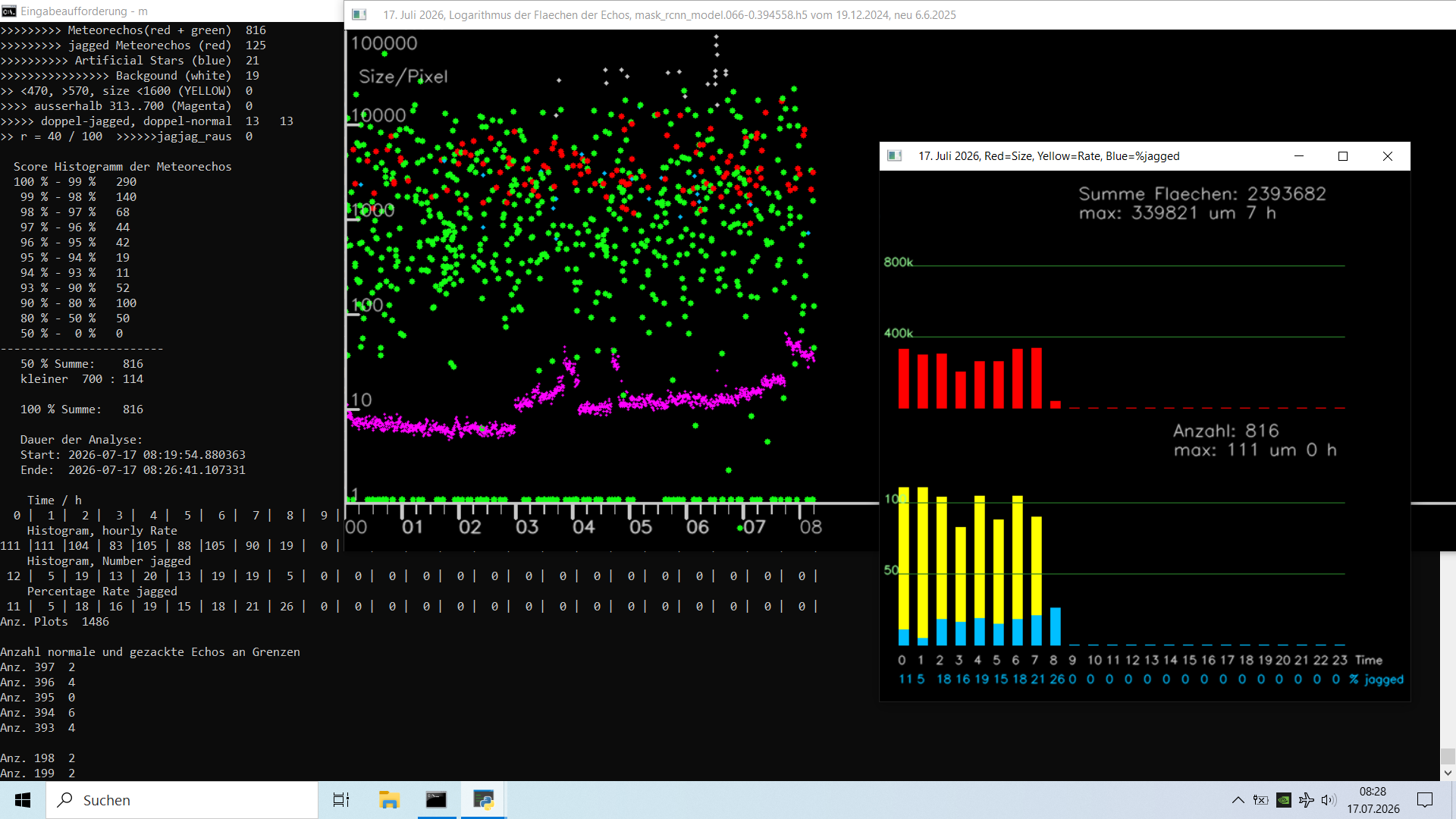Click the 'Anz. 397 2' line
Screen dimensions: 1456x819
tap(37, 667)
